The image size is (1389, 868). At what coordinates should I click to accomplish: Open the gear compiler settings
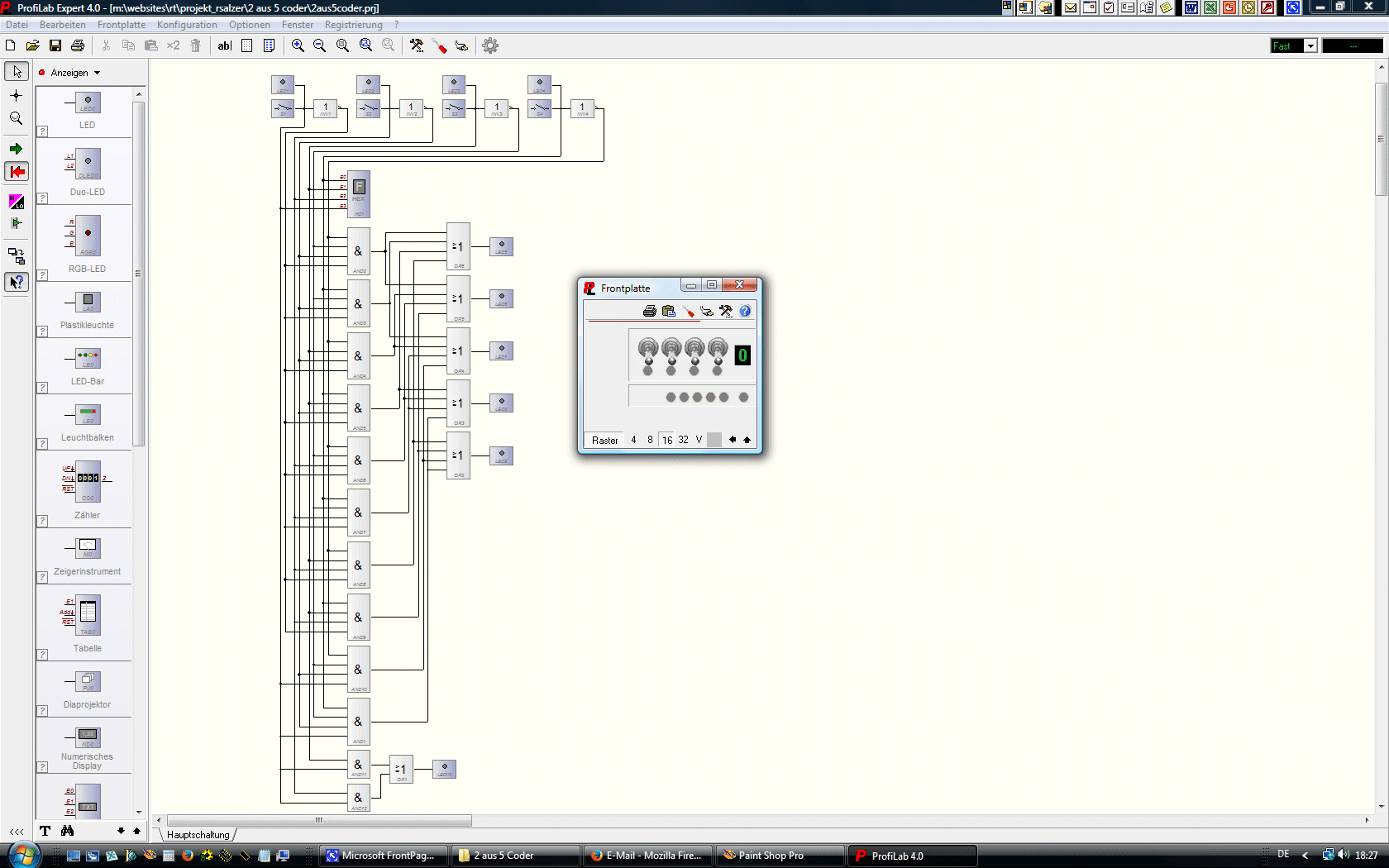(x=490, y=45)
